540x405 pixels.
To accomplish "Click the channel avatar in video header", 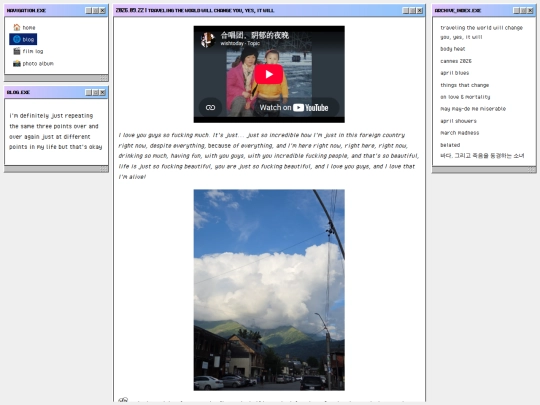I will pos(208,40).
